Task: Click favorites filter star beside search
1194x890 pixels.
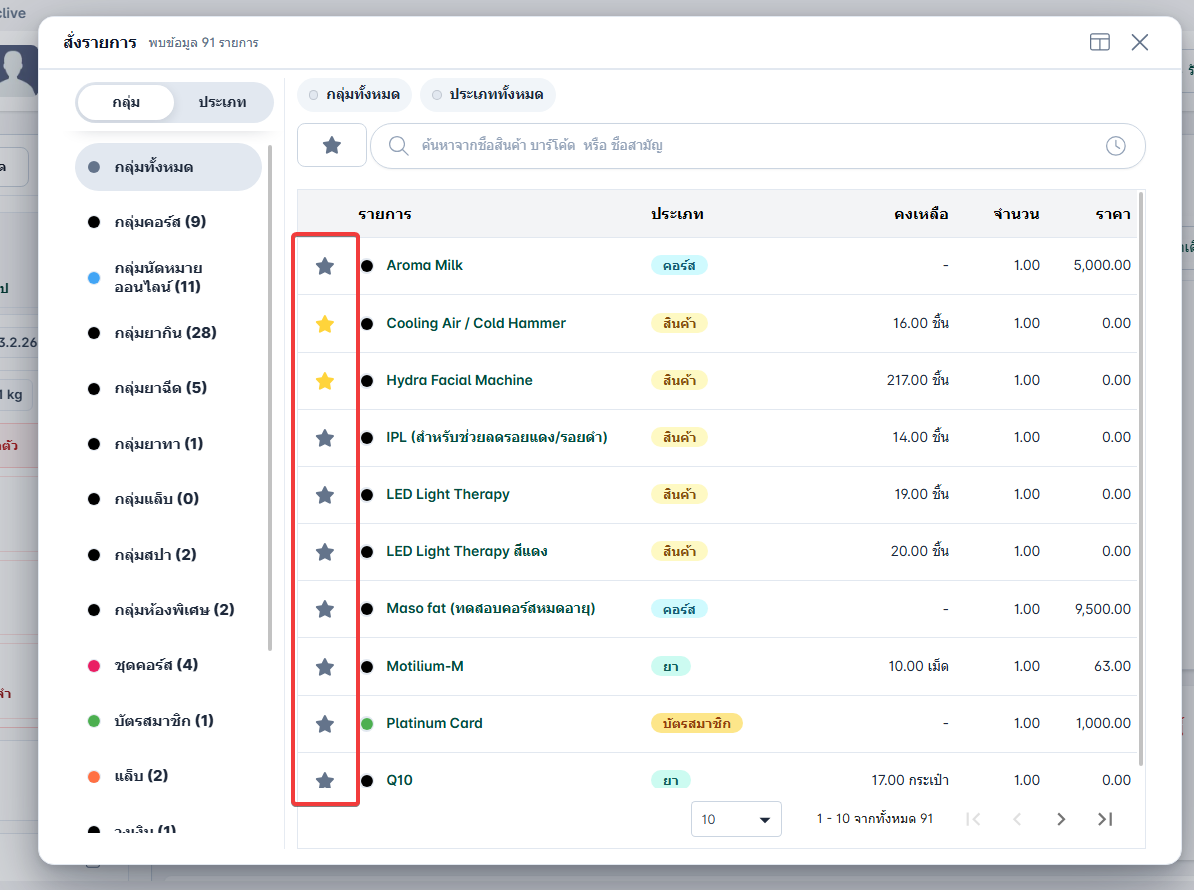Action: (332, 145)
